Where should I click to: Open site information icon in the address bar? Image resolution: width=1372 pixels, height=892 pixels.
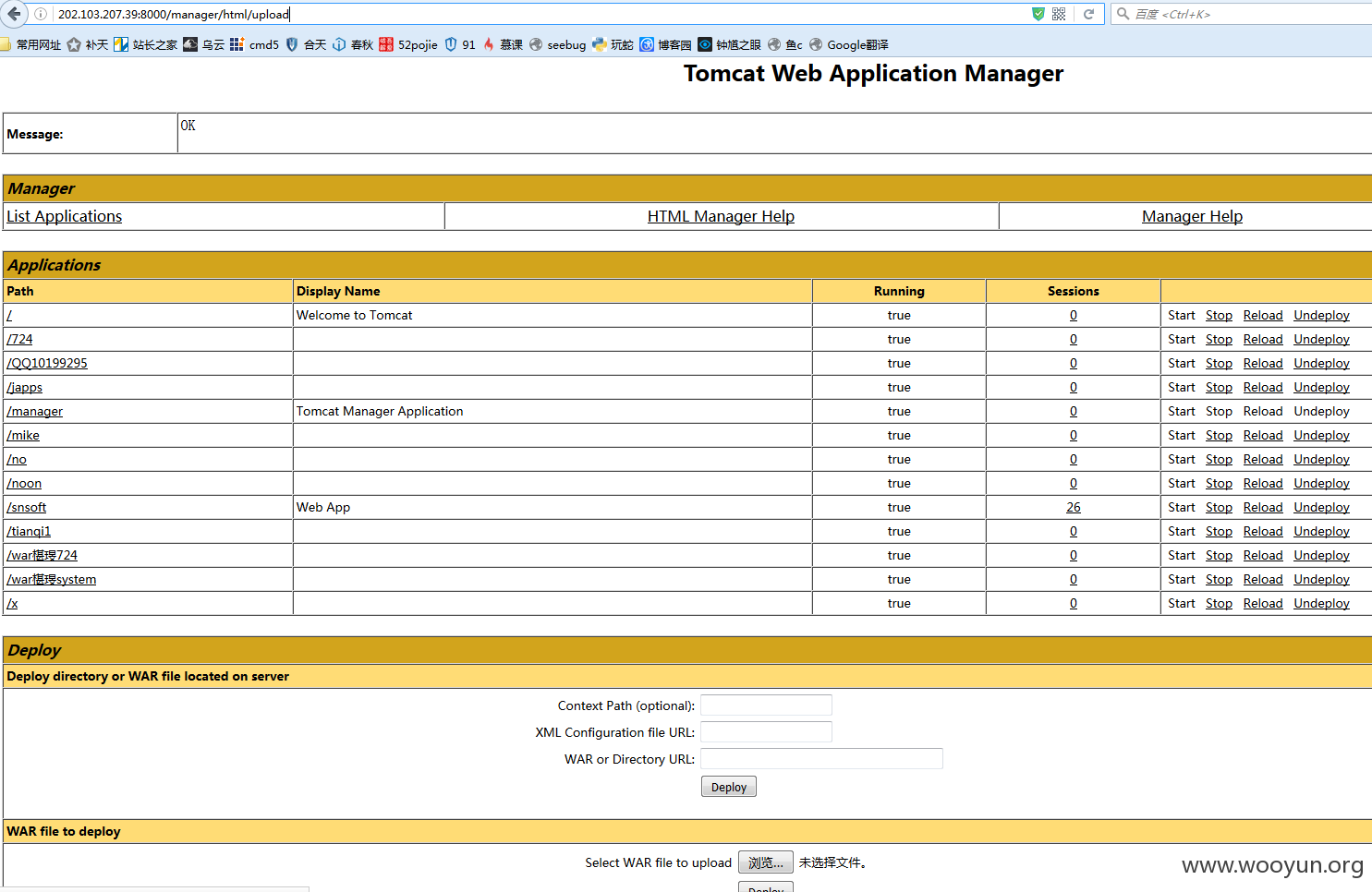click(41, 14)
